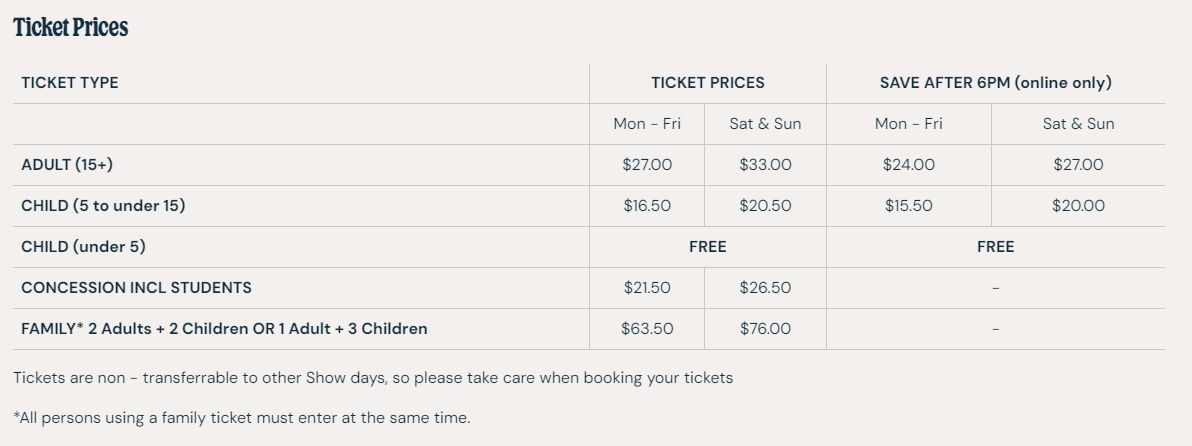The height and width of the screenshot is (446, 1192).
Task: Click SAVE AFTER 6PM (online only) header
Action: pyautogui.click(x=996, y=83)
